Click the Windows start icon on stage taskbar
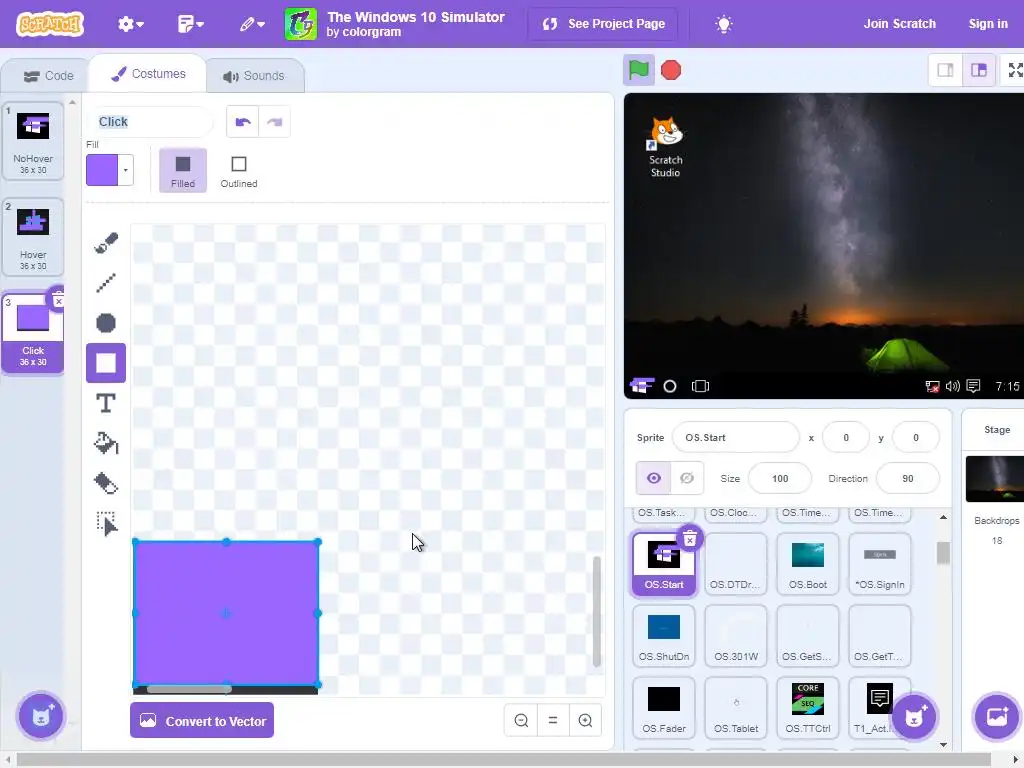 click(x=642, y=386)
